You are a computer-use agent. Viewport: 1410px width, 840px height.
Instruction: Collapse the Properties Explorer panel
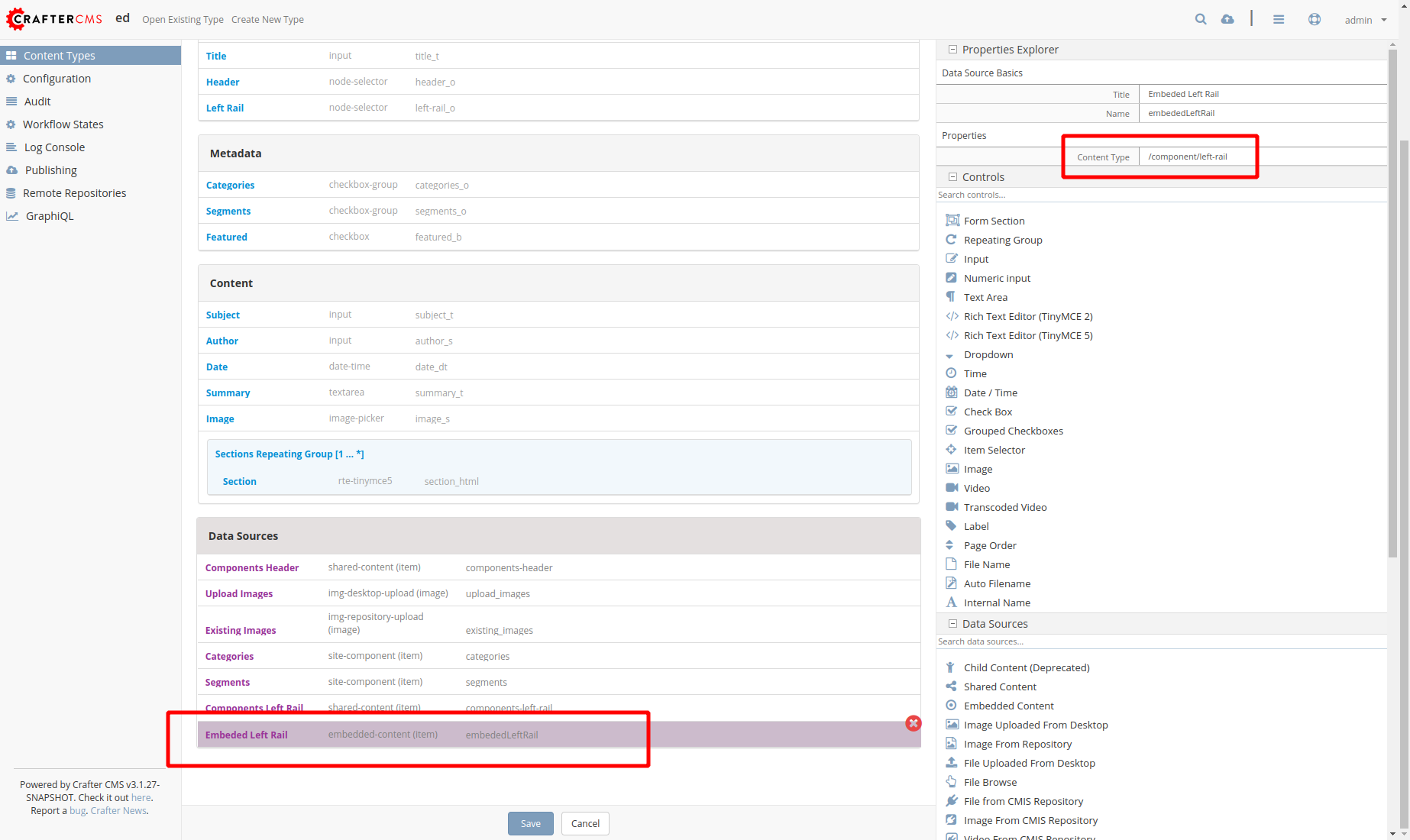click(x=952, y=49)
